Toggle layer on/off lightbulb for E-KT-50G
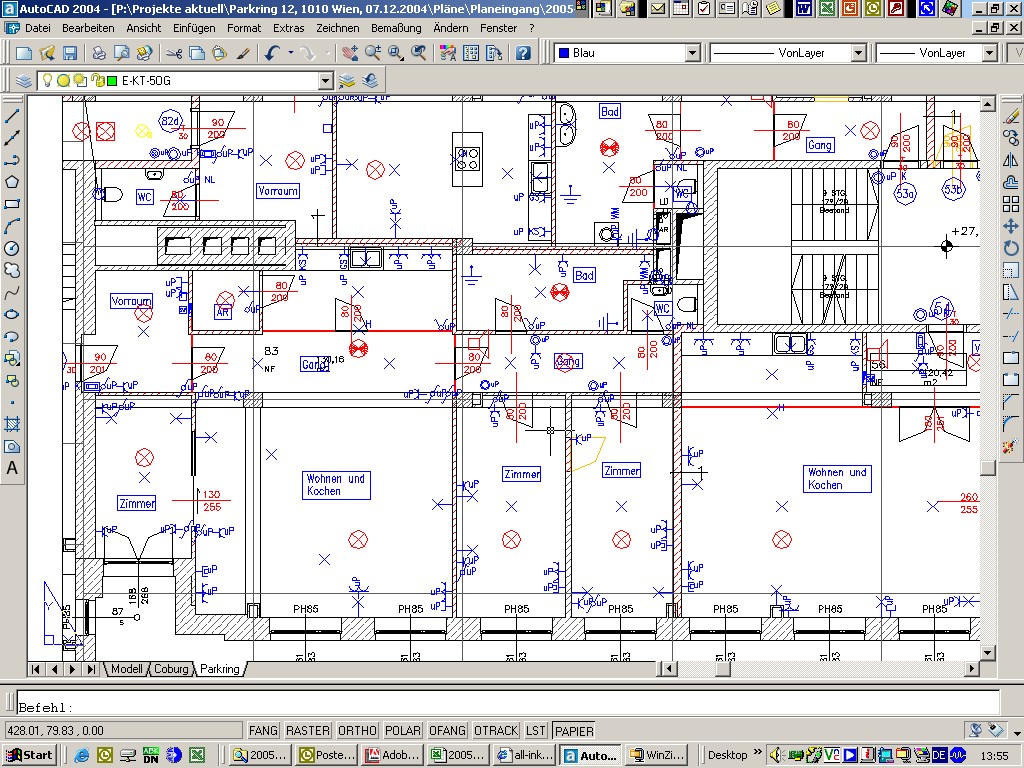The image size is (1024, 768). pyautogui.click(x=47, y=81)
